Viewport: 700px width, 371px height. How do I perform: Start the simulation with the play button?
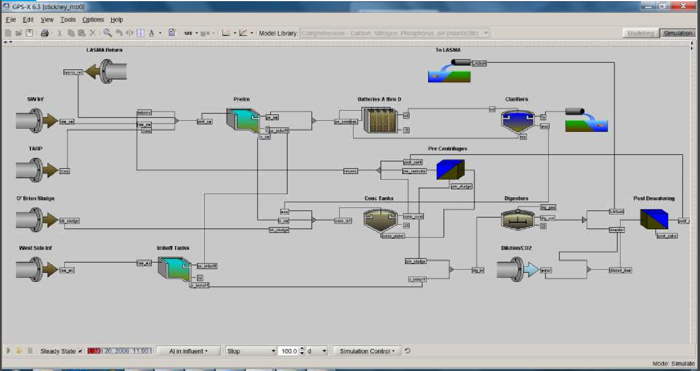pos(8,351)
